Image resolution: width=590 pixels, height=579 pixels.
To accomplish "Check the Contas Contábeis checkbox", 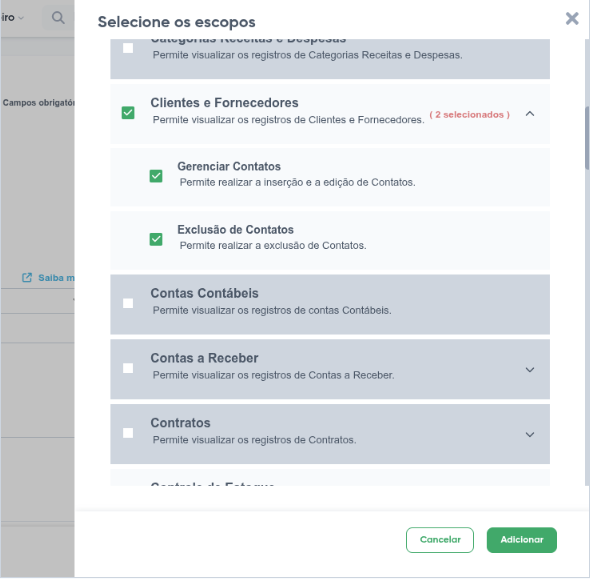I will (128, 303).
